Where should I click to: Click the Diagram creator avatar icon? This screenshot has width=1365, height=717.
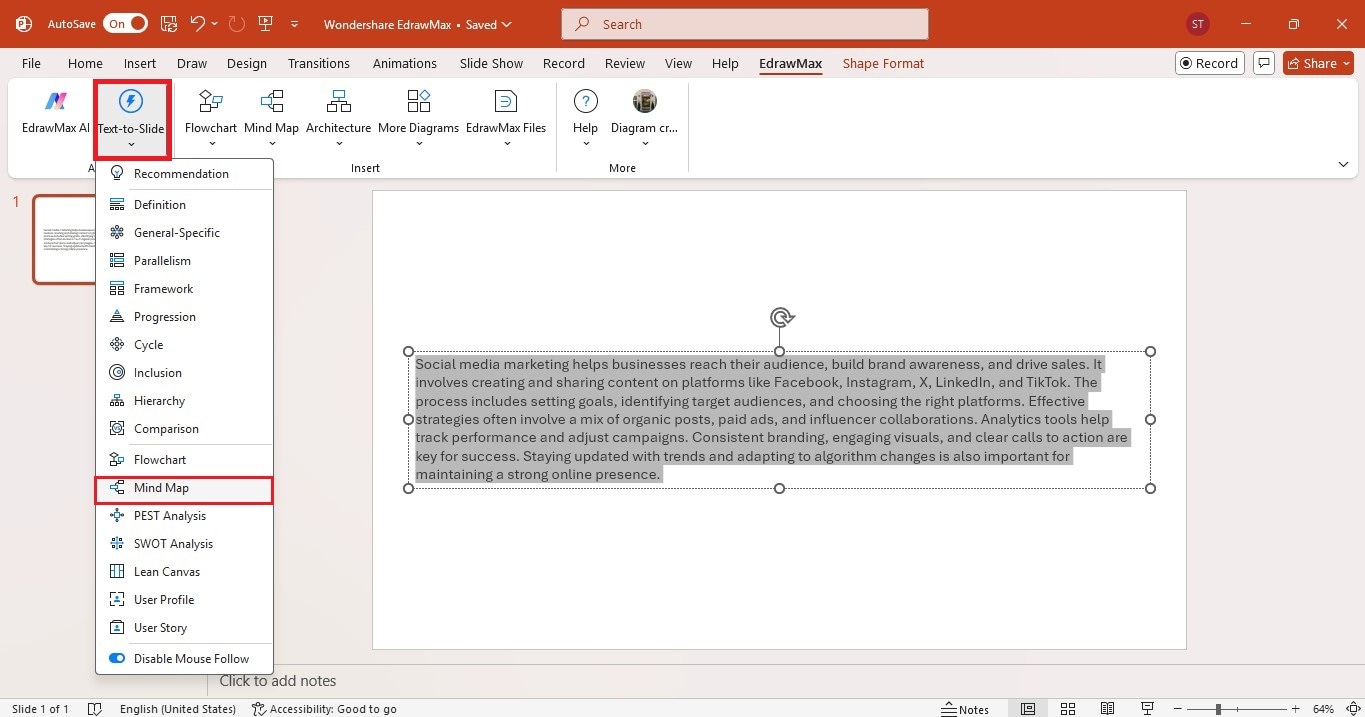click(645, 101)
